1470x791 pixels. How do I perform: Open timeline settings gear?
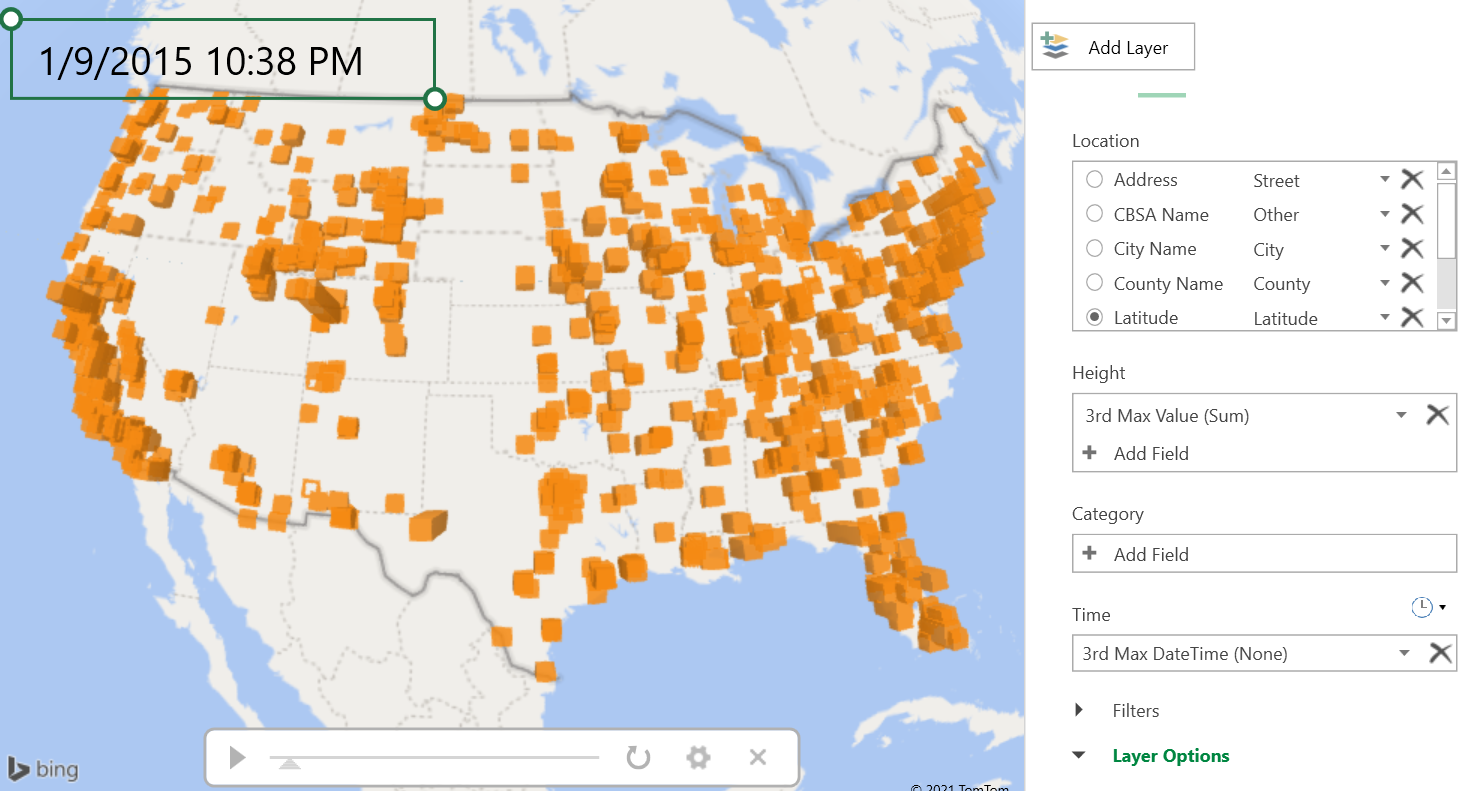698,757
